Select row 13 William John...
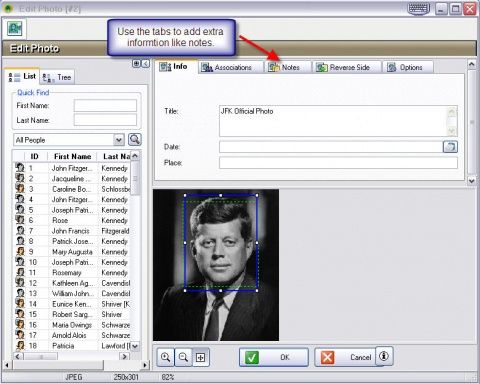480x384 pixels. click(72, 293)
